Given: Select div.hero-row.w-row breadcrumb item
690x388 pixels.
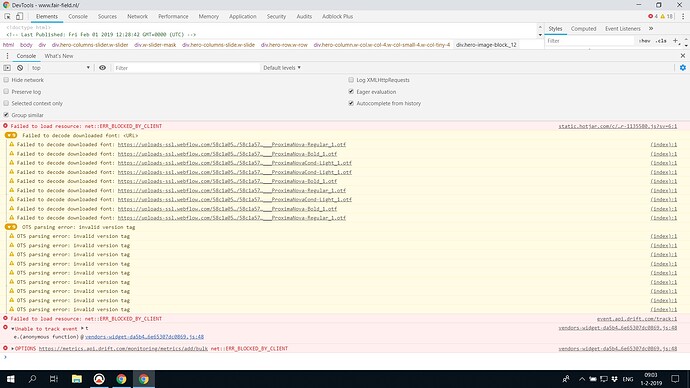Looking at the screenshot, I should coord(284,45).
